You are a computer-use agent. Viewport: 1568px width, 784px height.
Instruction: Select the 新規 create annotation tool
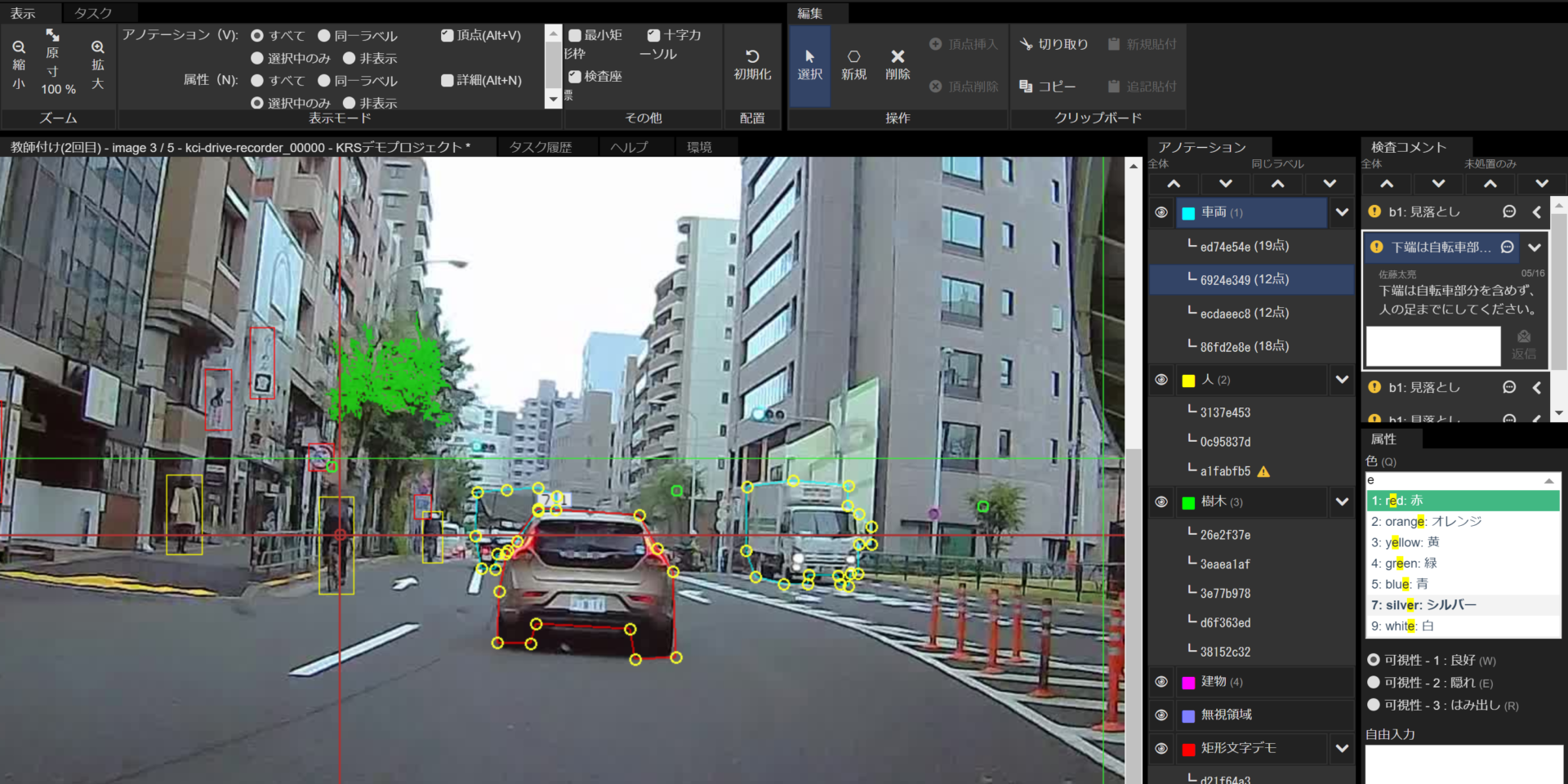pos(853,57)
